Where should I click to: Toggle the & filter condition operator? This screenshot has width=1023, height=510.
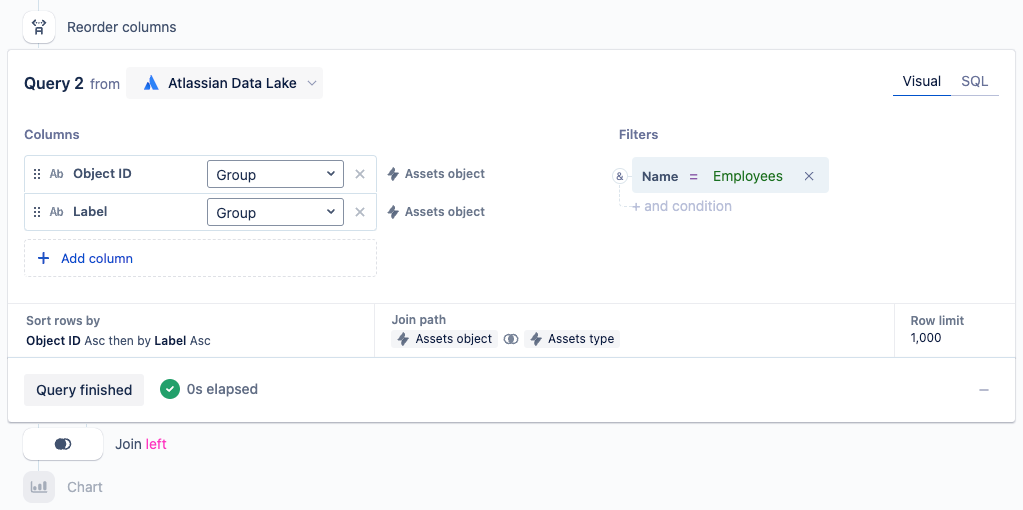(619, 176)
